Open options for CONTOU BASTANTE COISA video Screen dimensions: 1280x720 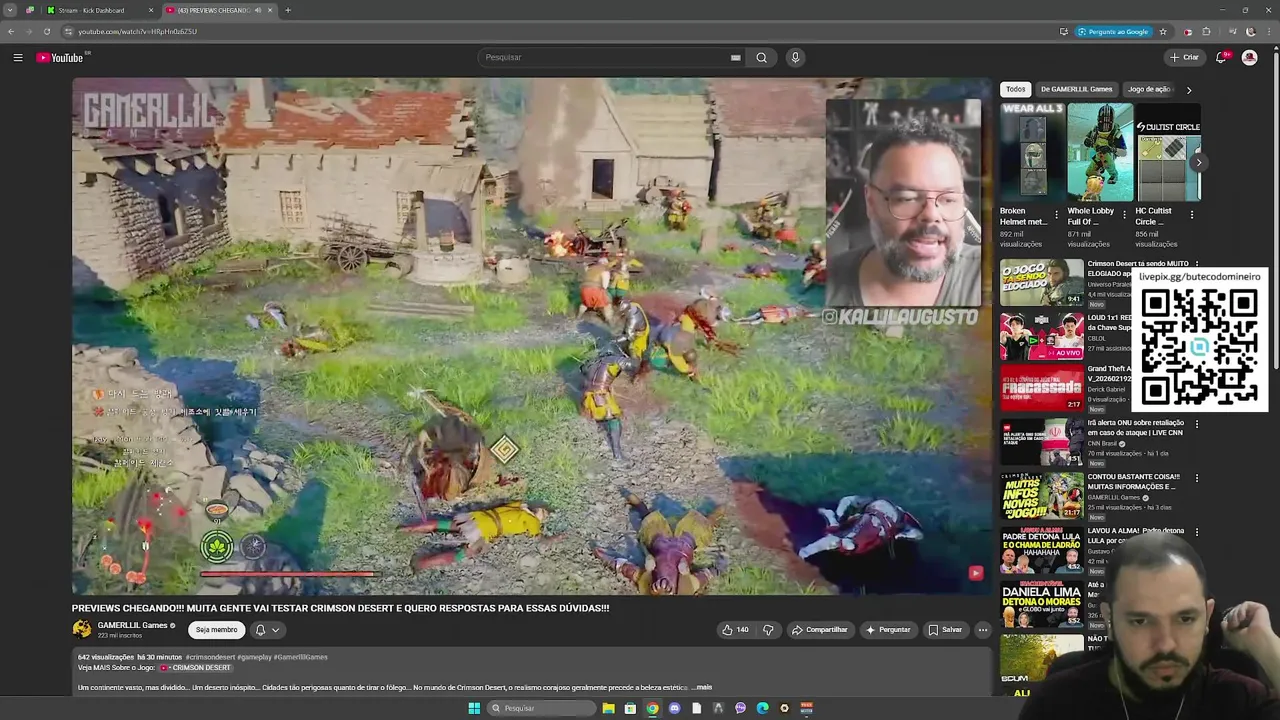click(1196, 478)
